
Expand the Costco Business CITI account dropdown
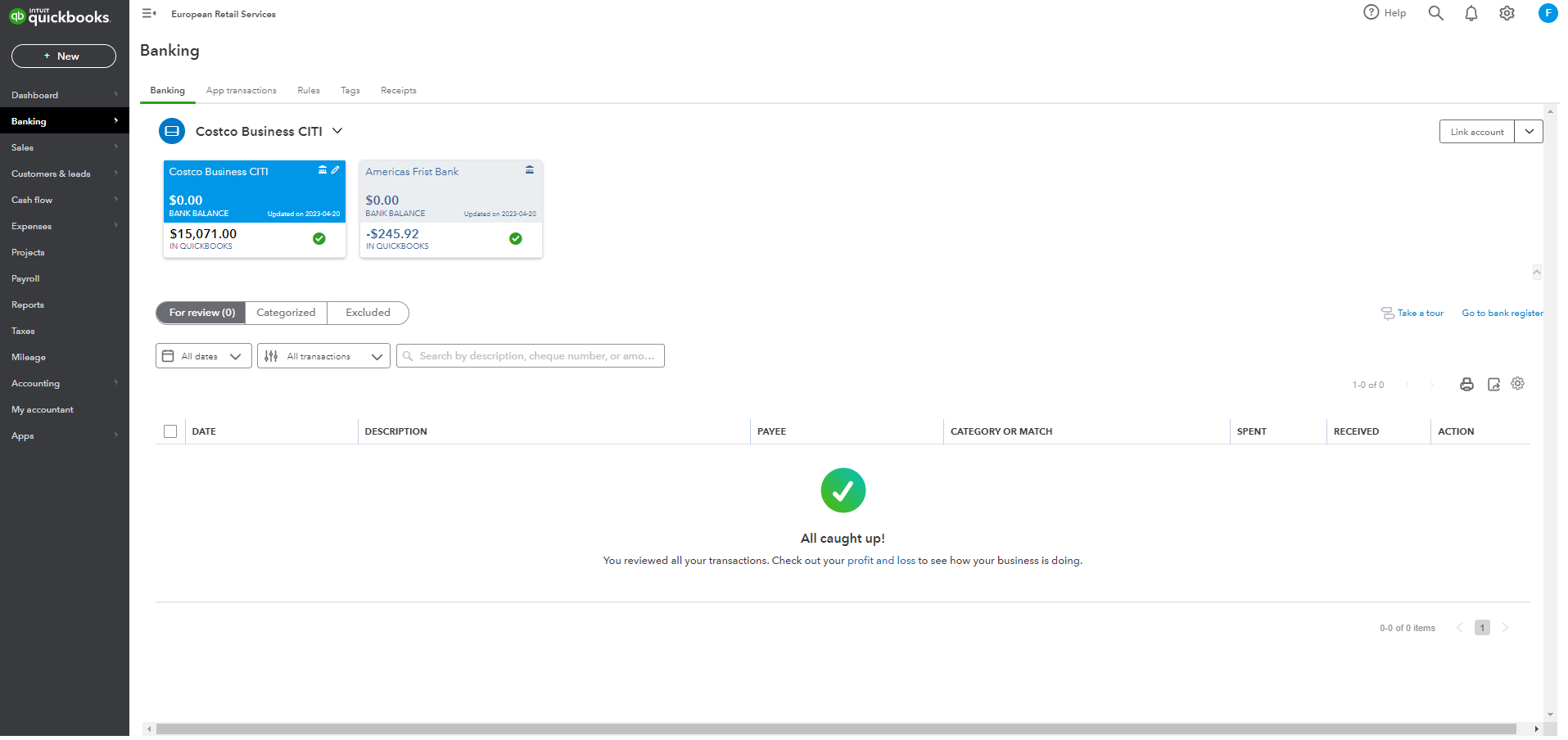coord(337,131)
